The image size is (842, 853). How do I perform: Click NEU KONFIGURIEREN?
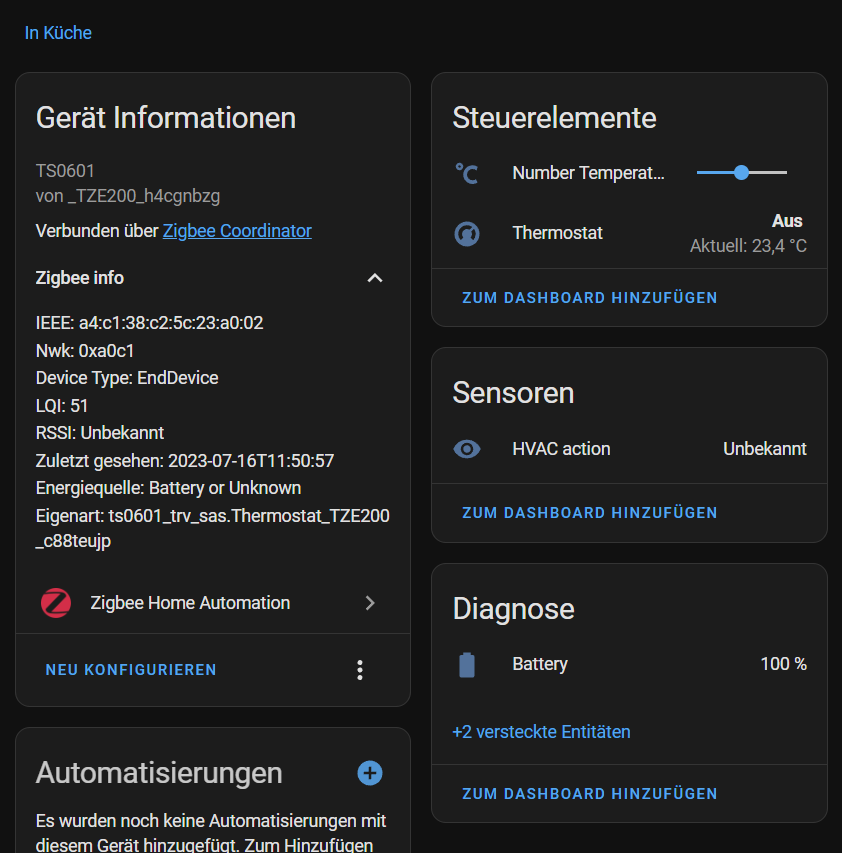pyautogui.click(x=131, y=670)
